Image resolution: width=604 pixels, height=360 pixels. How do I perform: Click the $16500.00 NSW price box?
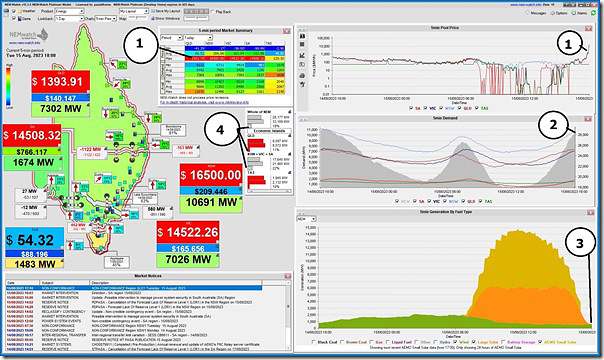tap(211, 175)
